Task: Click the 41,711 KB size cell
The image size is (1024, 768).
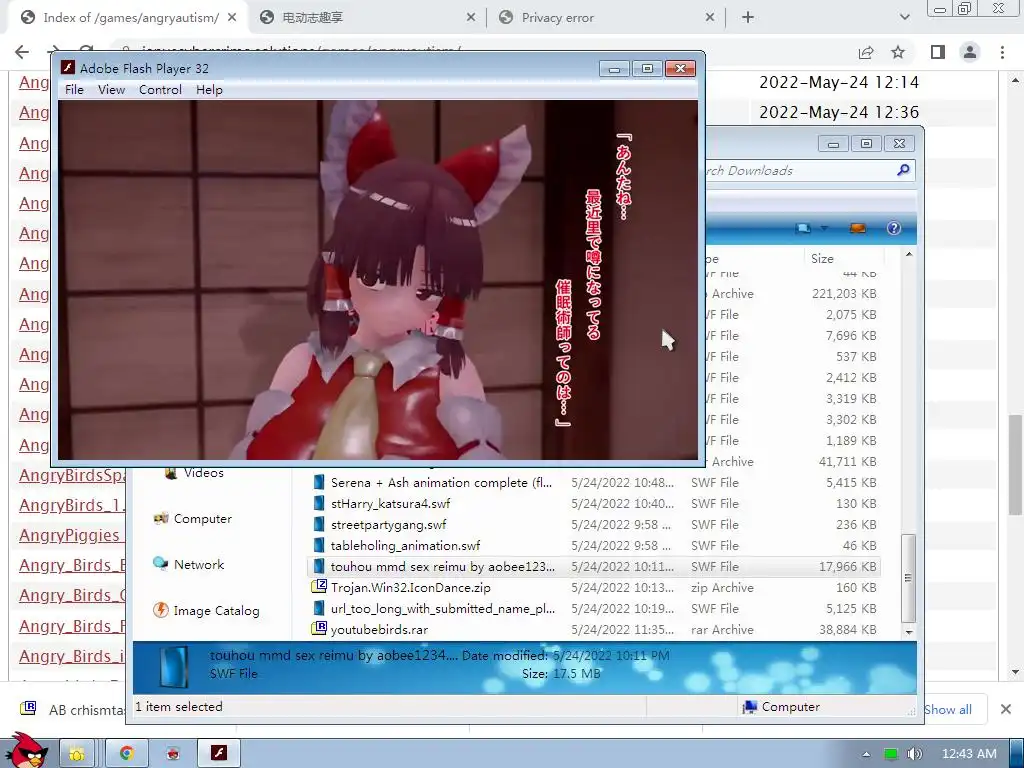Action: [848, 462]
